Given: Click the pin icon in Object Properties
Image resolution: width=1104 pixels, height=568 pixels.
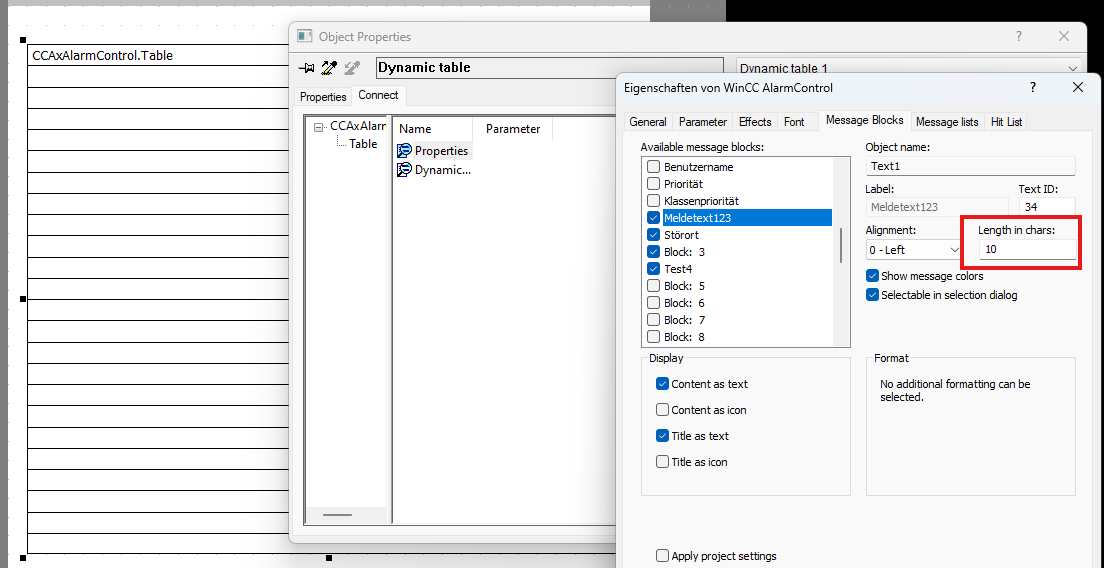Looking at the screenshot, I should point(307,68).
